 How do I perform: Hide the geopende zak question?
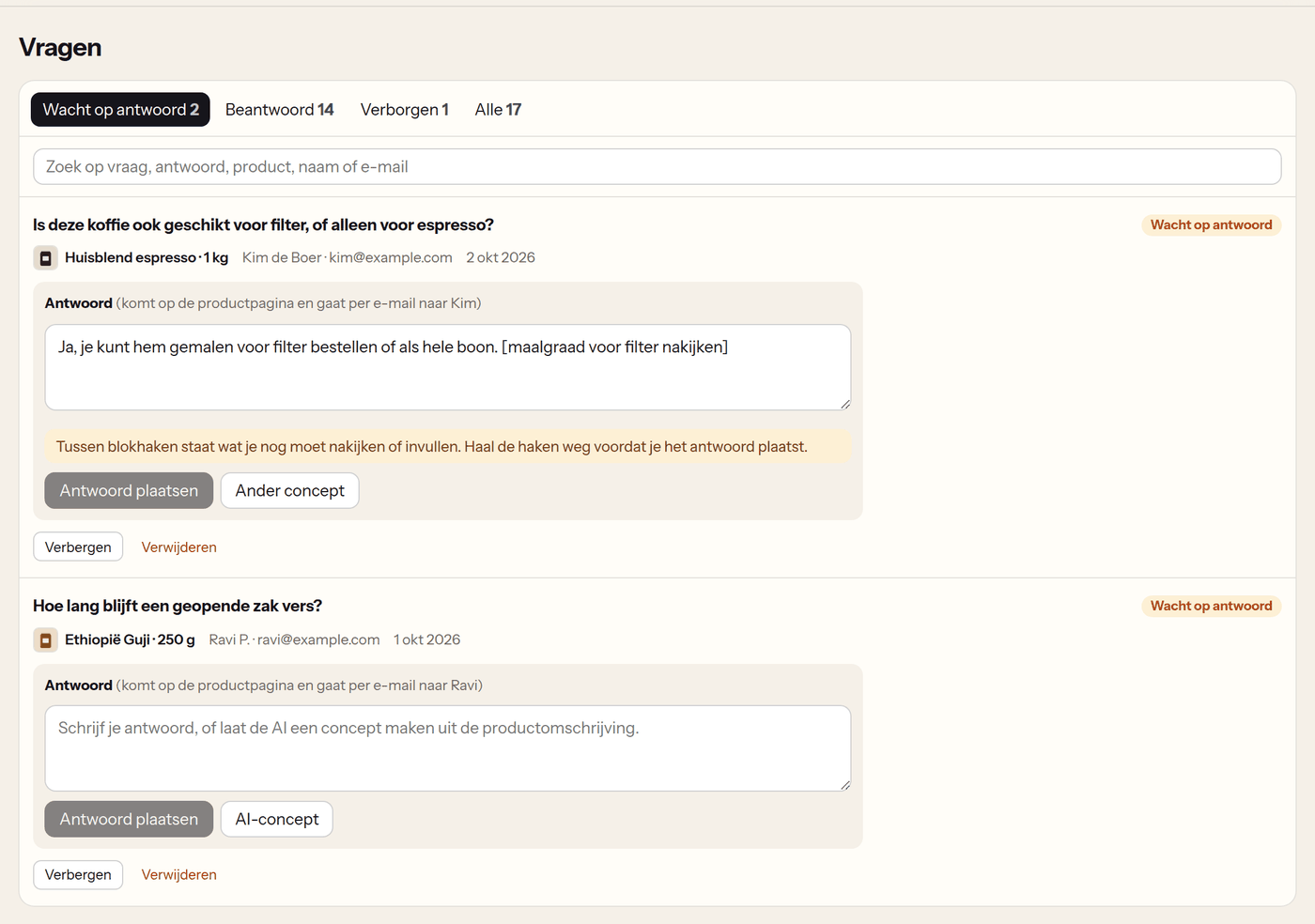(x=78, y=875)
